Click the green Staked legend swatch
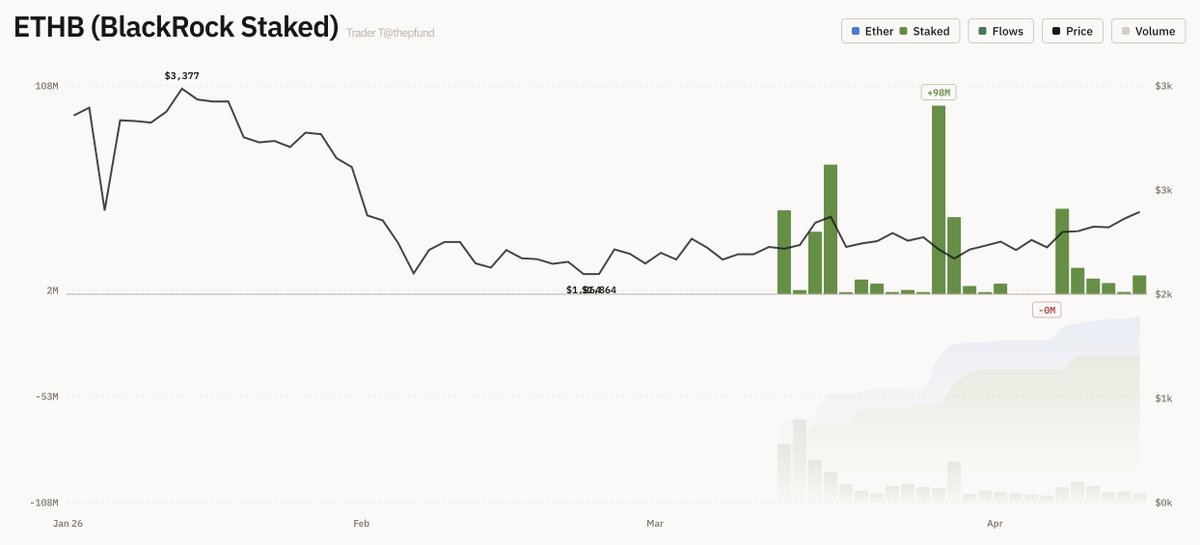This screenshot has width=1200, height=545. (x=905, y=31)
